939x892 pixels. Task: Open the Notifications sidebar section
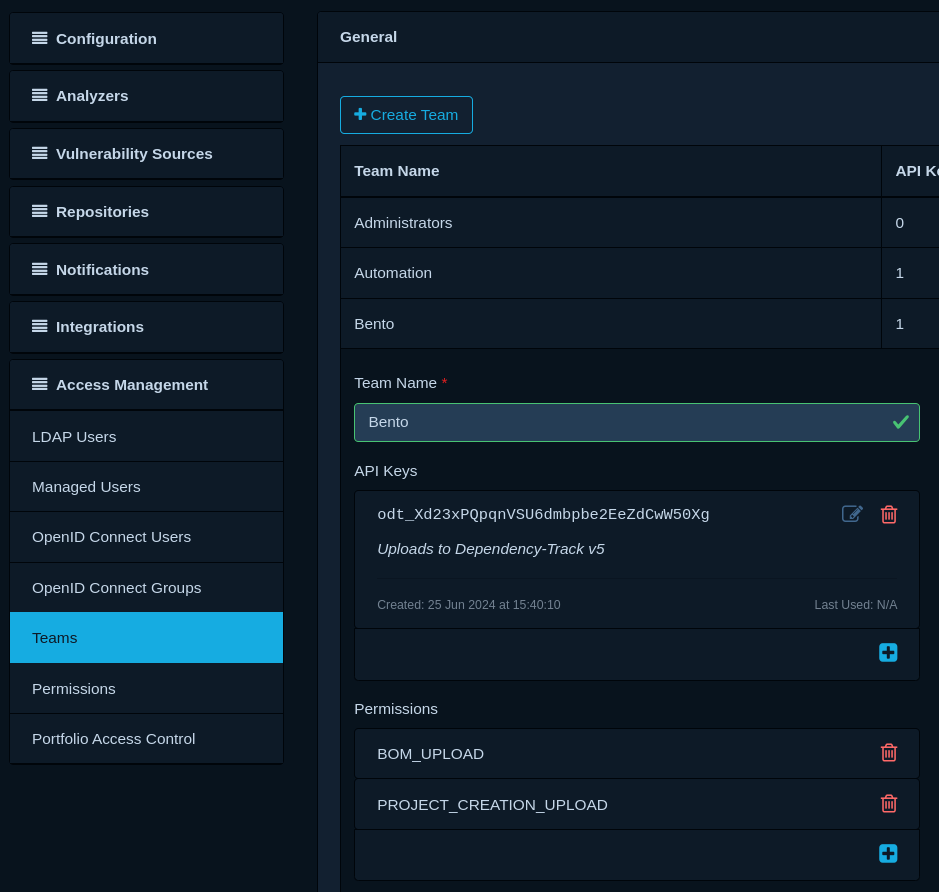146,269
